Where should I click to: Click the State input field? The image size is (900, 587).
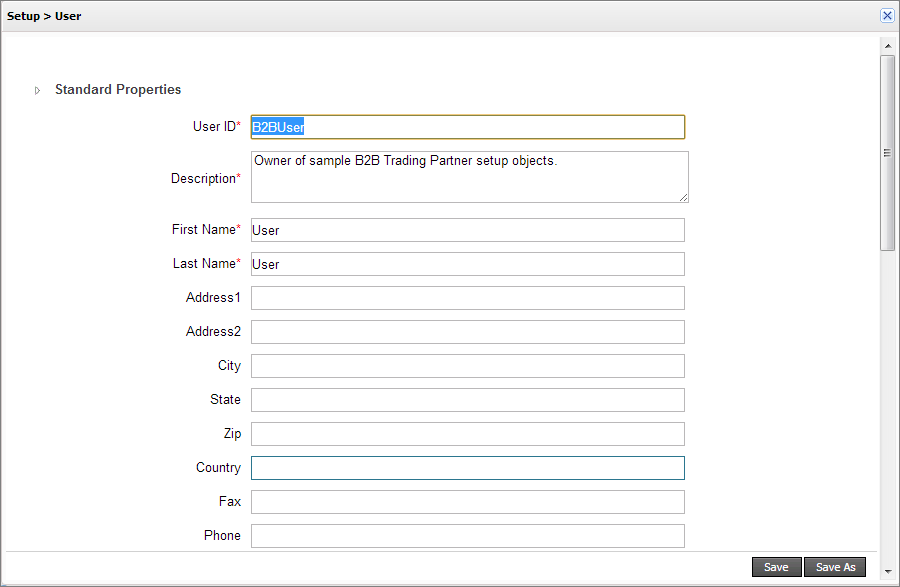pyautogui.click(x=467, y=400)
